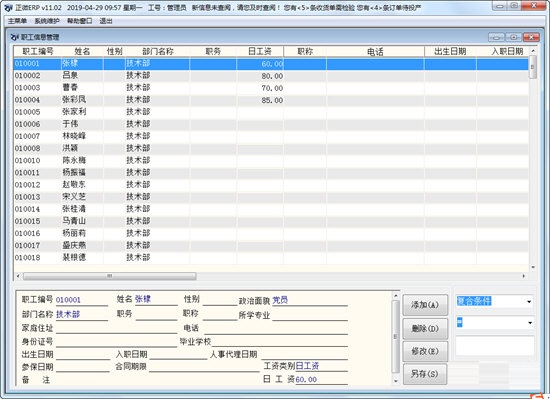Click the search value input box below the '=' dropdown

[495, 345]
